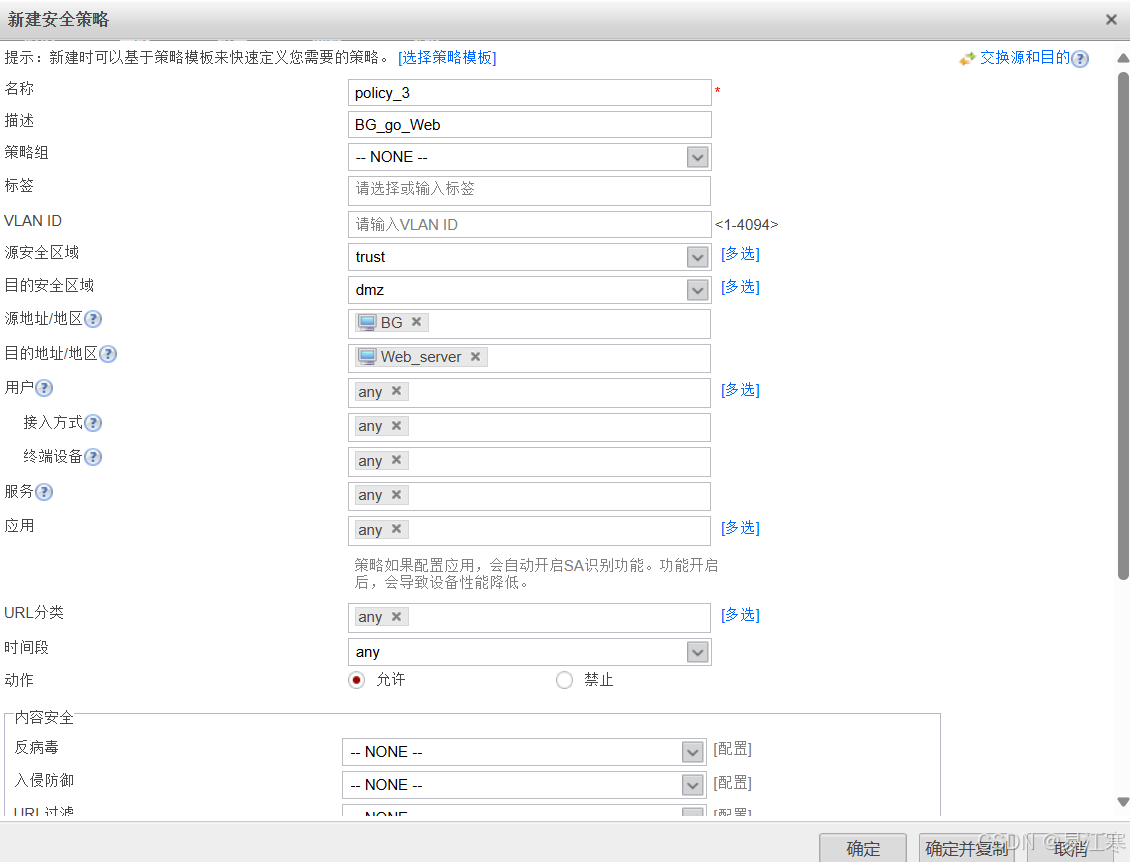Click the computer icon of BG tag

click(x=368, y=322)
